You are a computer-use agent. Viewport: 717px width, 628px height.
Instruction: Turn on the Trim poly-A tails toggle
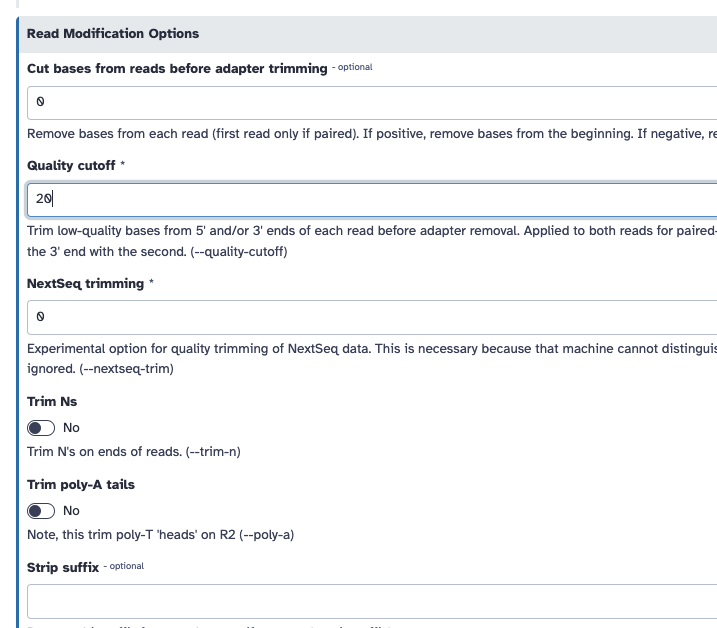41,511
